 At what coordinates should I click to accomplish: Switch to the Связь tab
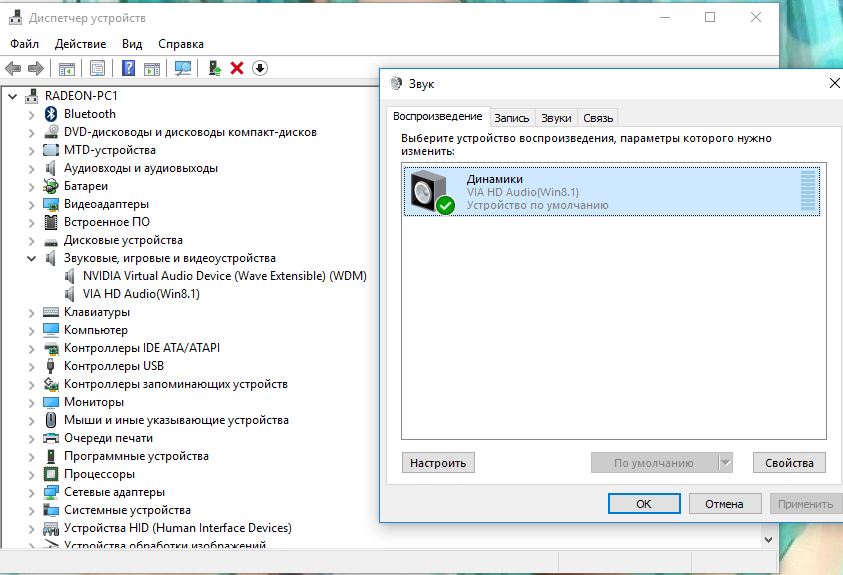pos(598,118)
